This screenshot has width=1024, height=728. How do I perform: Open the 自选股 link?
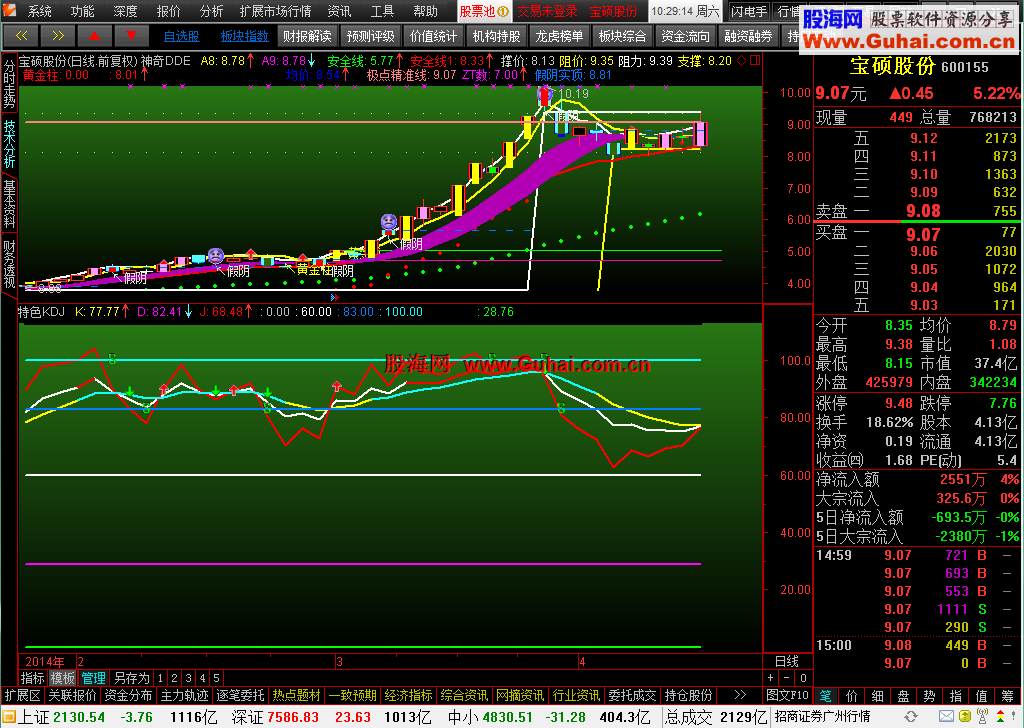click(x=182, y=36)
